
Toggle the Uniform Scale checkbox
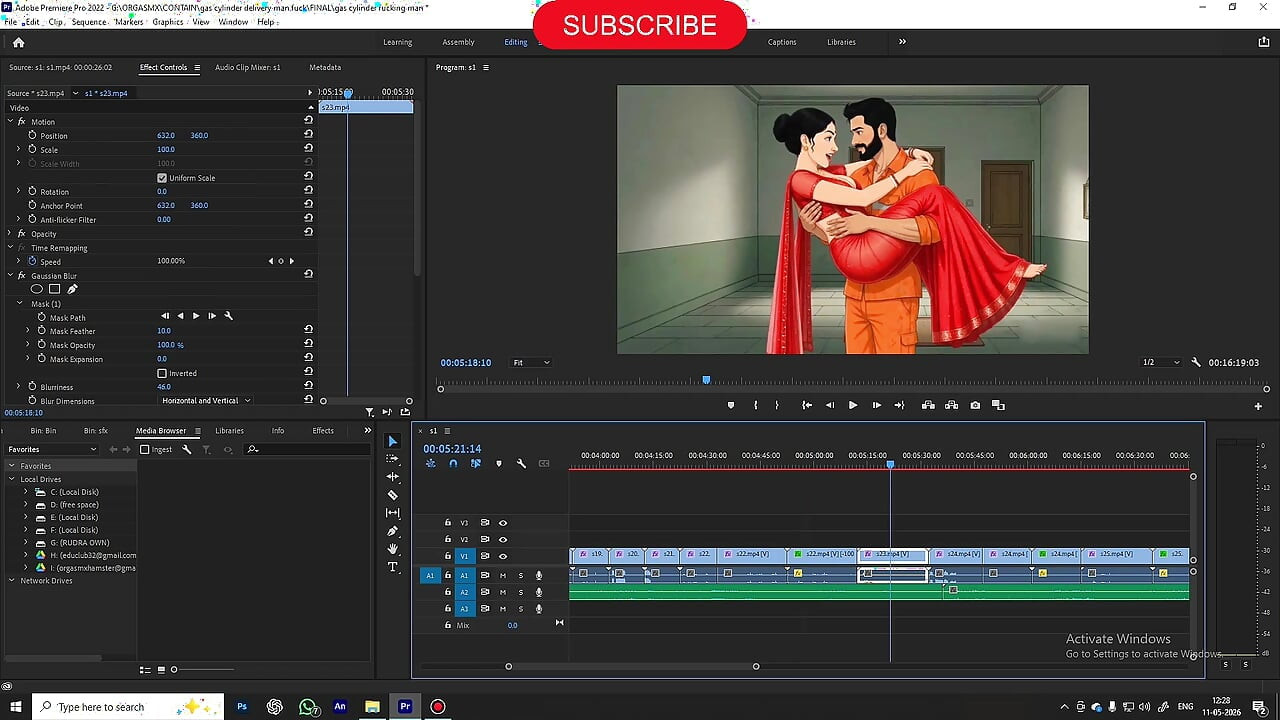tap(162, 178)
